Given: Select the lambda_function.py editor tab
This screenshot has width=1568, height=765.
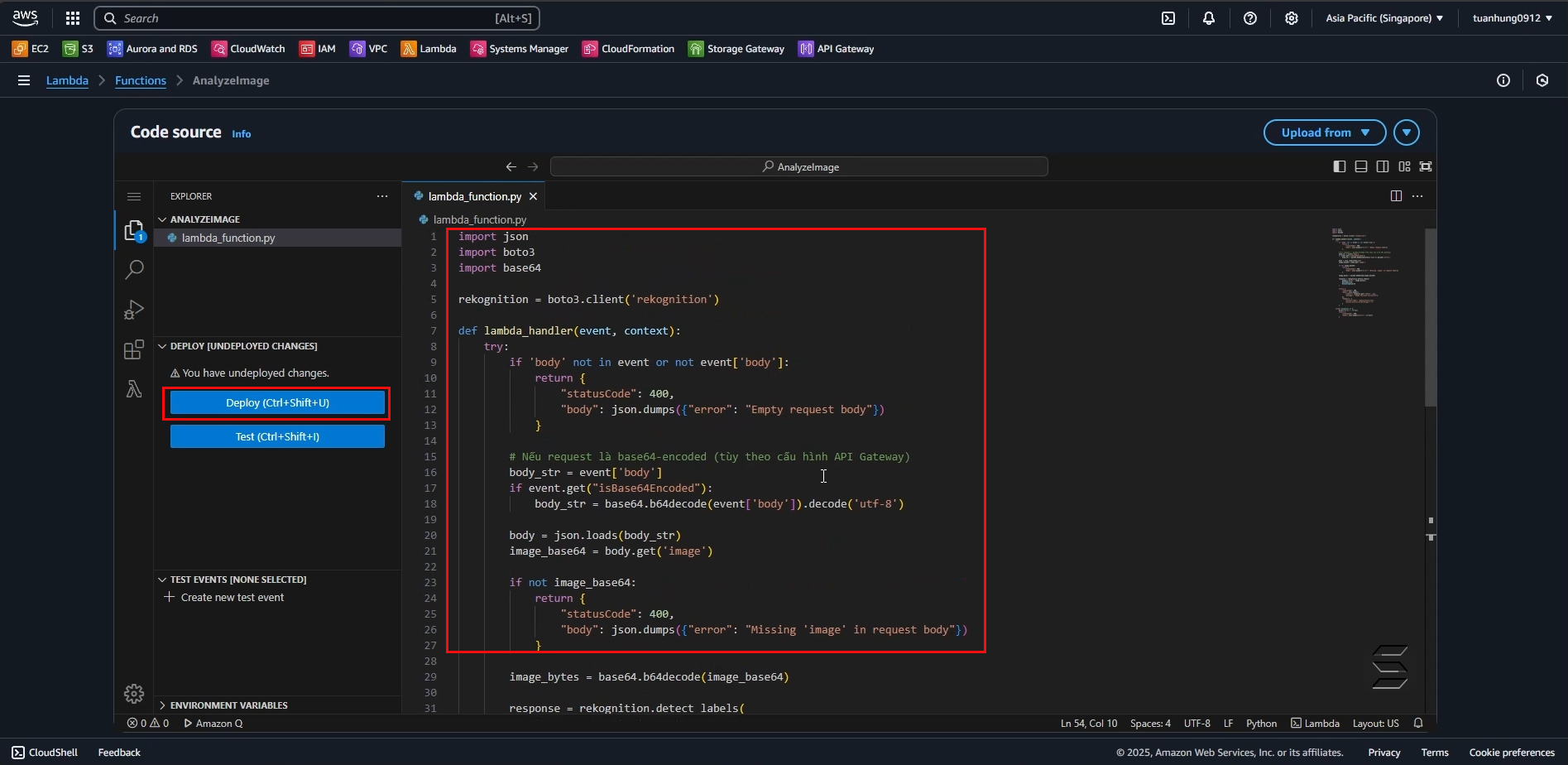Looking at the screenshot, I should 474,196.
